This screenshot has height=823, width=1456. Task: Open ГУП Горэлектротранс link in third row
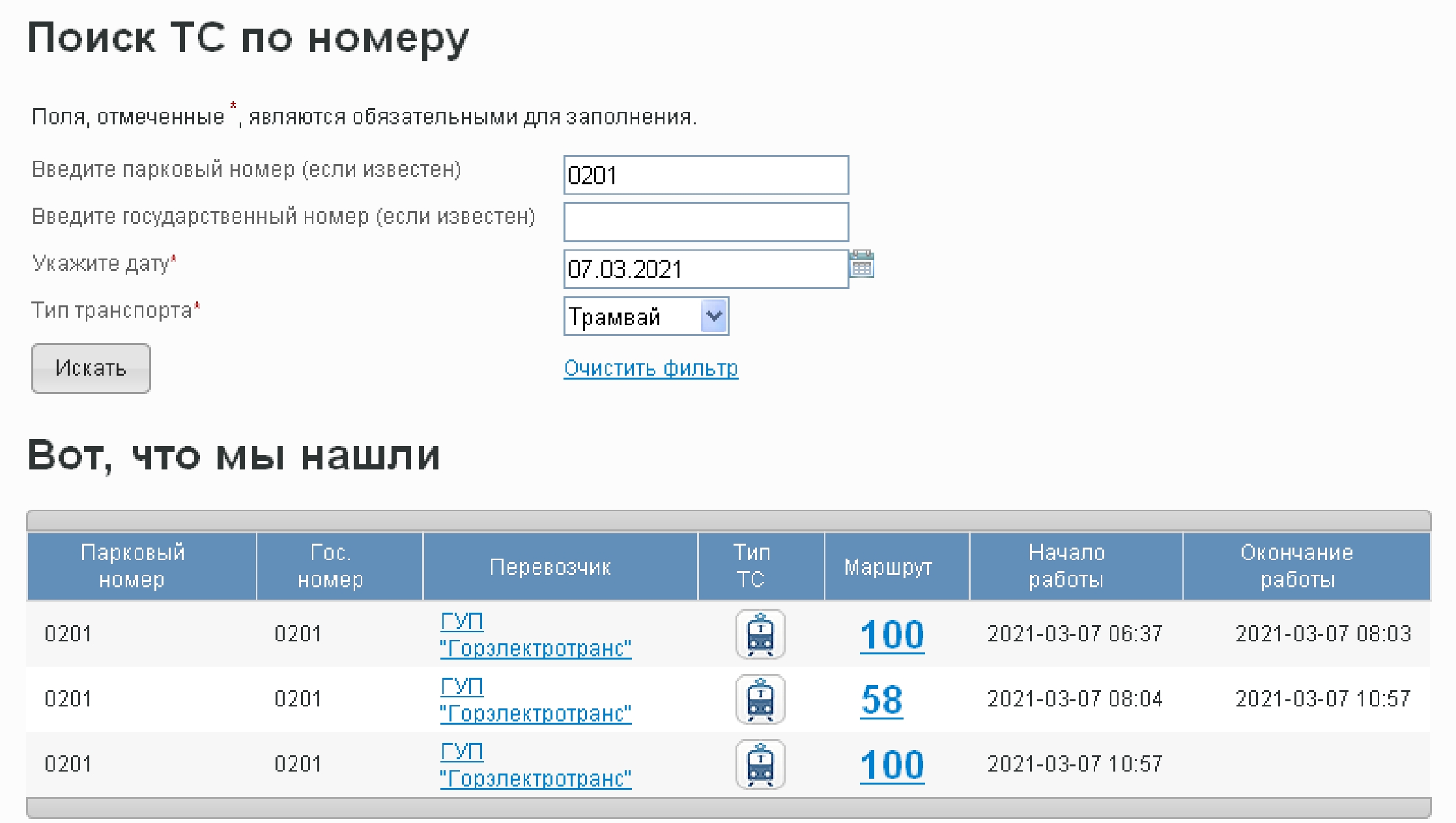click(x=535, y=778)
